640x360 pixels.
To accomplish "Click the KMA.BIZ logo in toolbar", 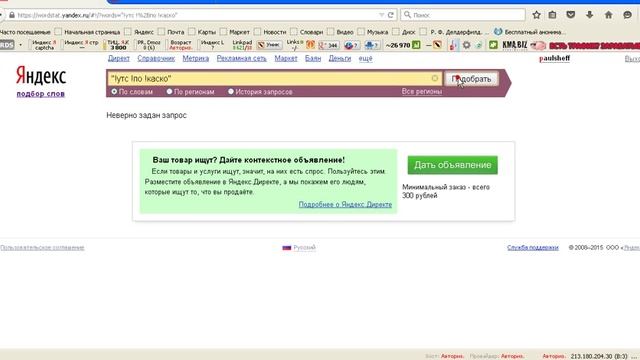I will click(x=515, y=45).
